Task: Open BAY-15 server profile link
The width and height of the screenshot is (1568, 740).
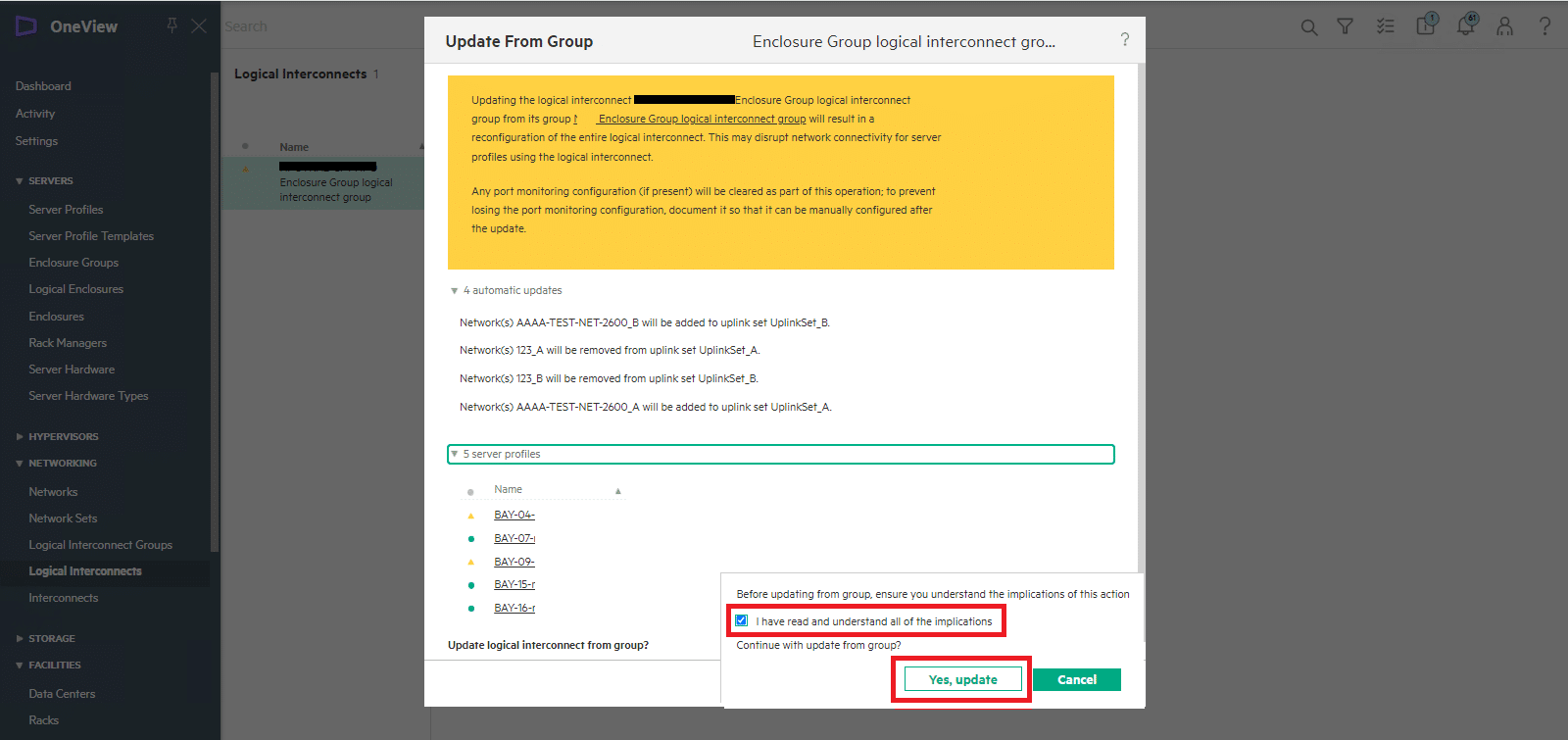Action: coord(514,584)
